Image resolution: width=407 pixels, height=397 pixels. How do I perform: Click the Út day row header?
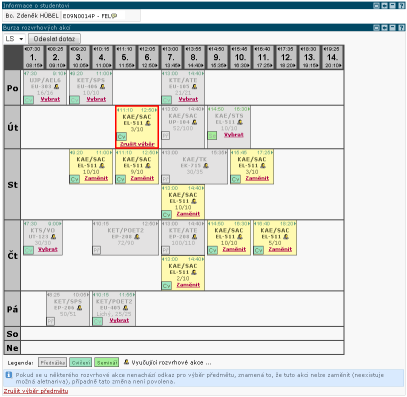pyautogui.click(x=12, y=127)
